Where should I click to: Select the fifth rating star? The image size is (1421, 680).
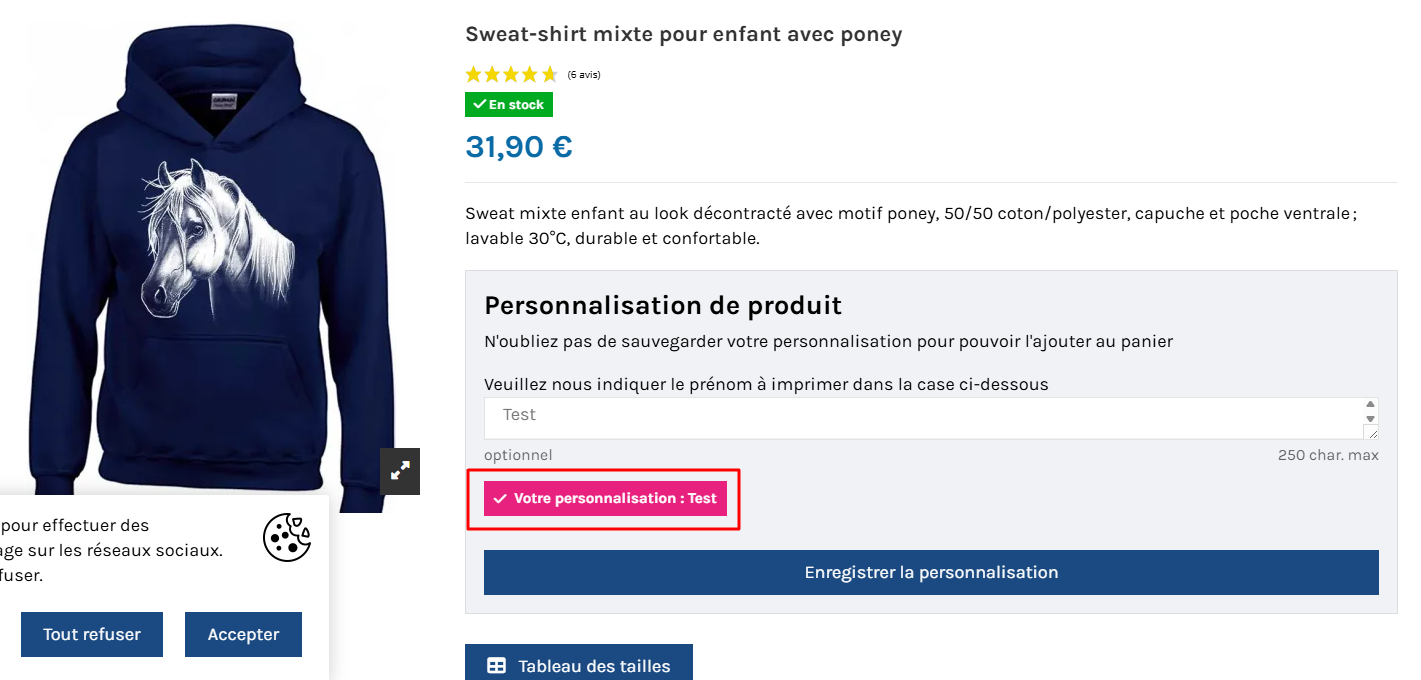coord(549,74)
